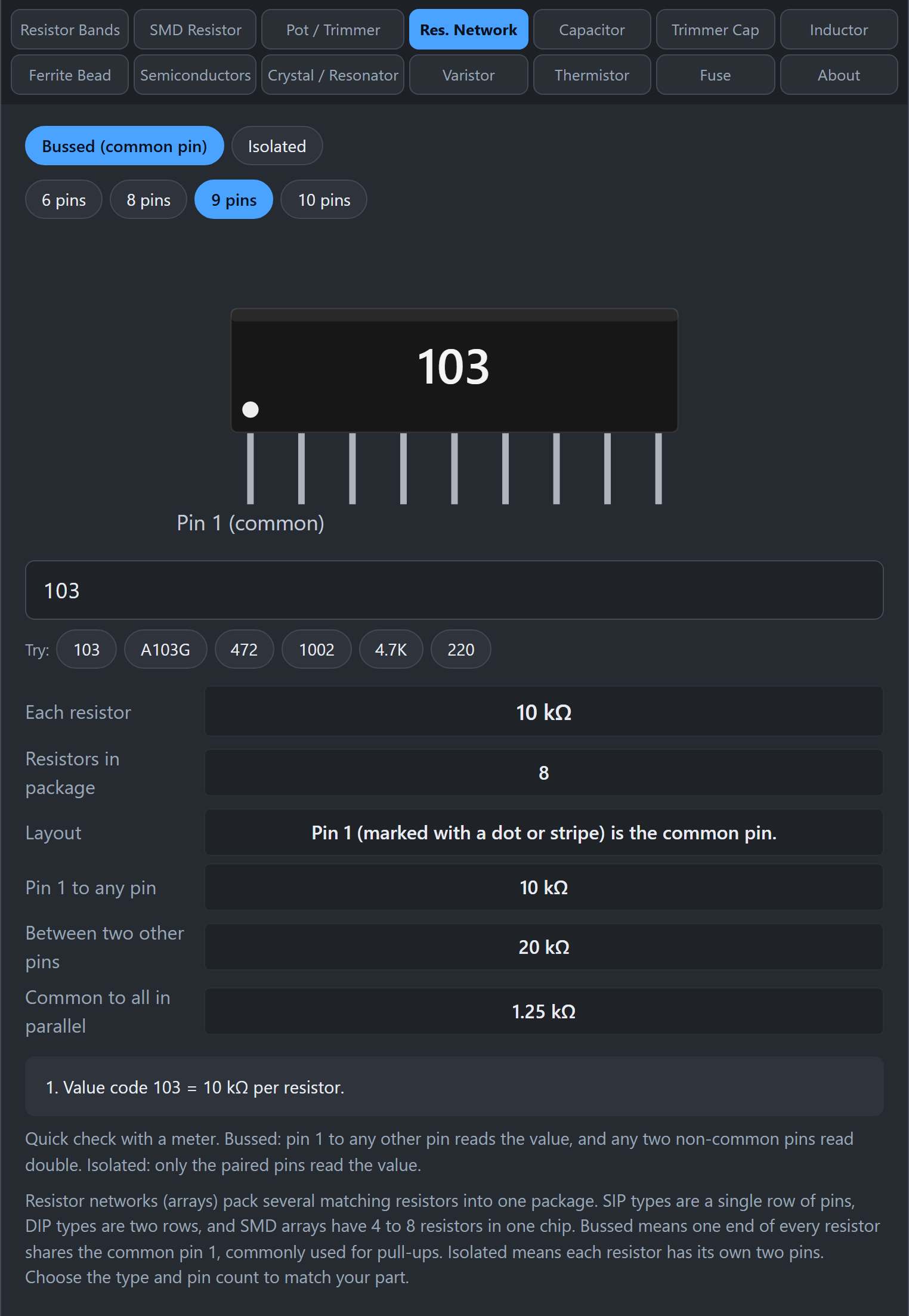Try the 4.7K example code
The height and width of the screenshot is (1316, 909).
pos(391,649)
